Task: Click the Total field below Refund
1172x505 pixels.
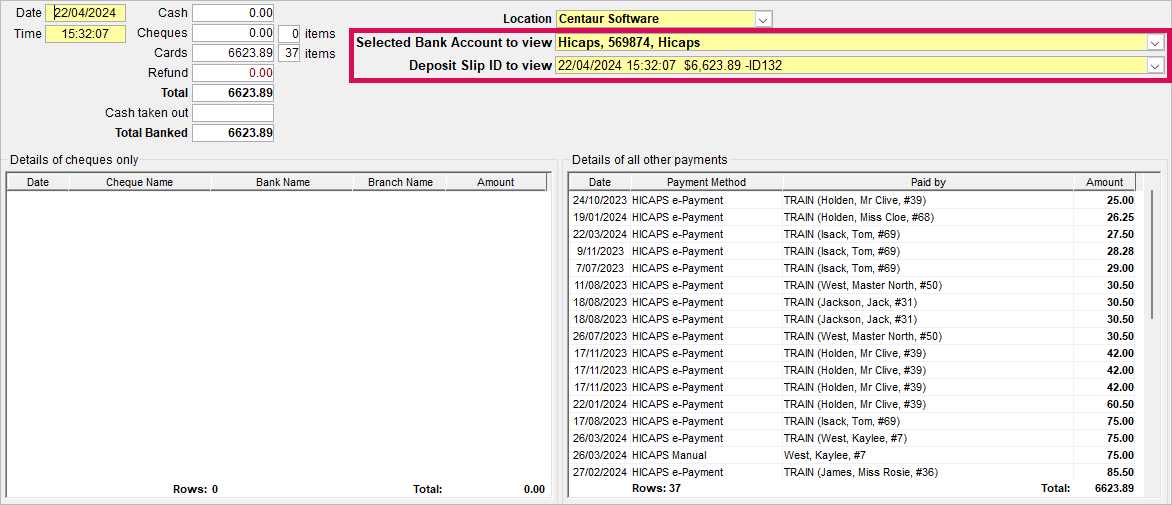Action: tap(233, 93)
